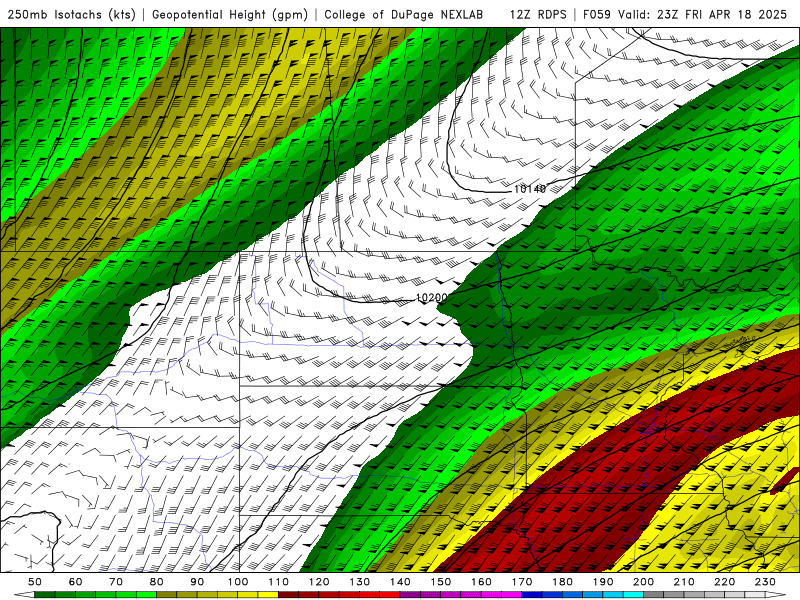
Task: Click the 170 knot legend value
Action: (522, 582)
